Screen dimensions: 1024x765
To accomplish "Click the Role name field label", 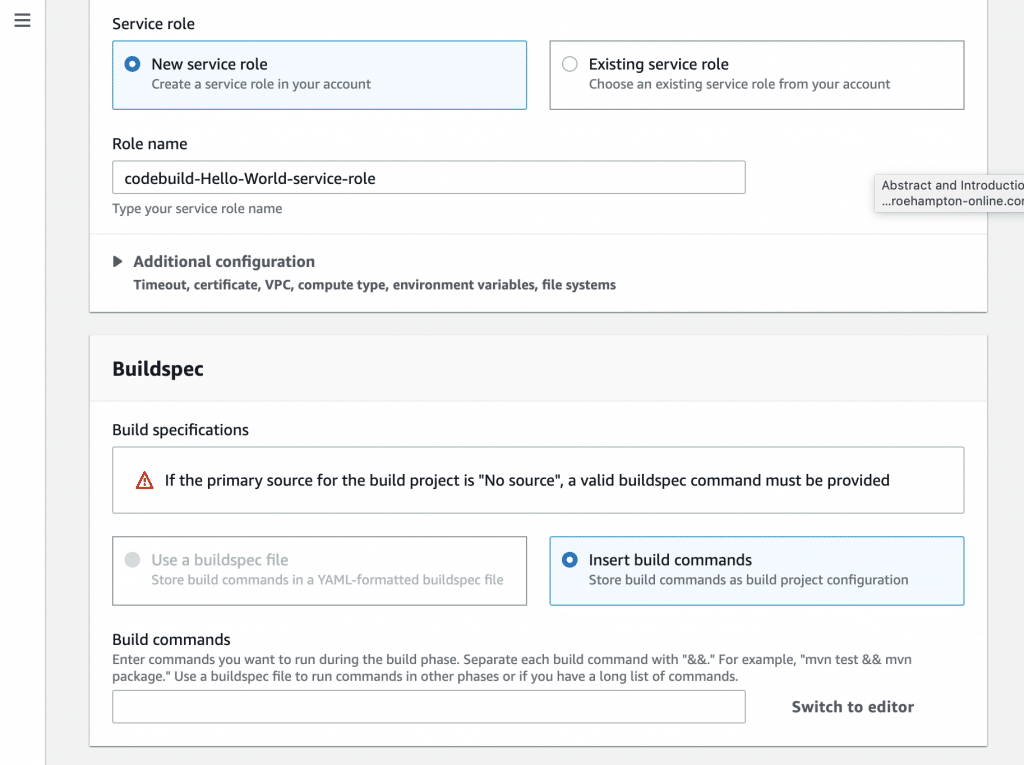I will pos(149,144).
